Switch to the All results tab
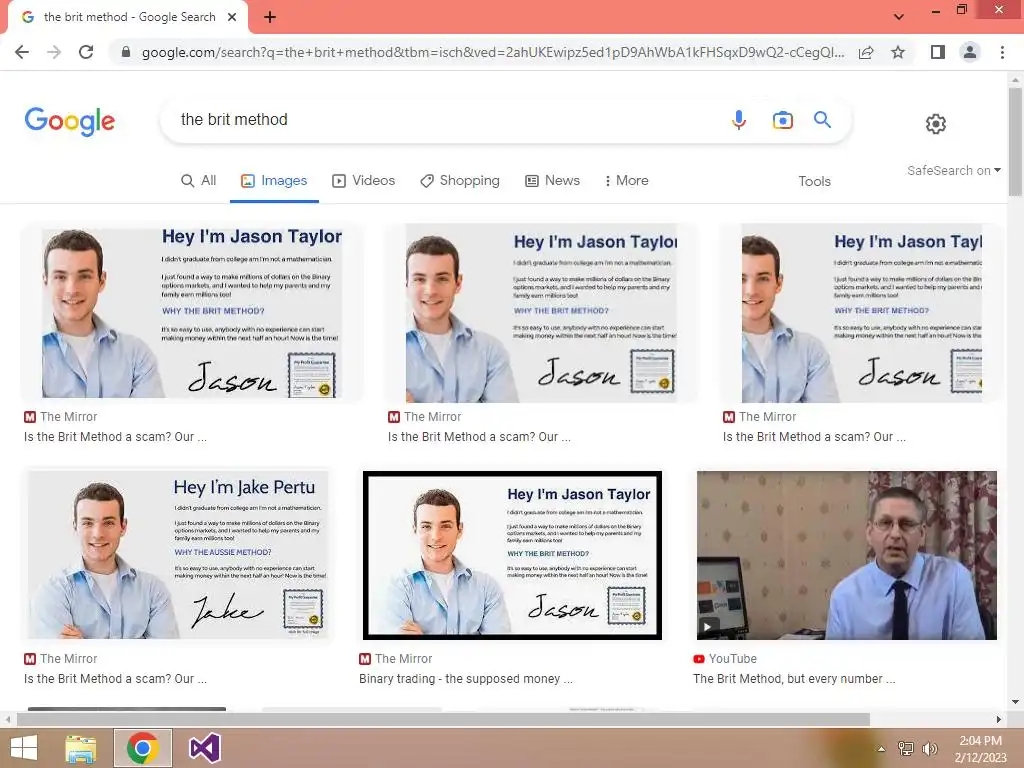Viewport: 1024px width, 768px height. [x=199, y=180]
